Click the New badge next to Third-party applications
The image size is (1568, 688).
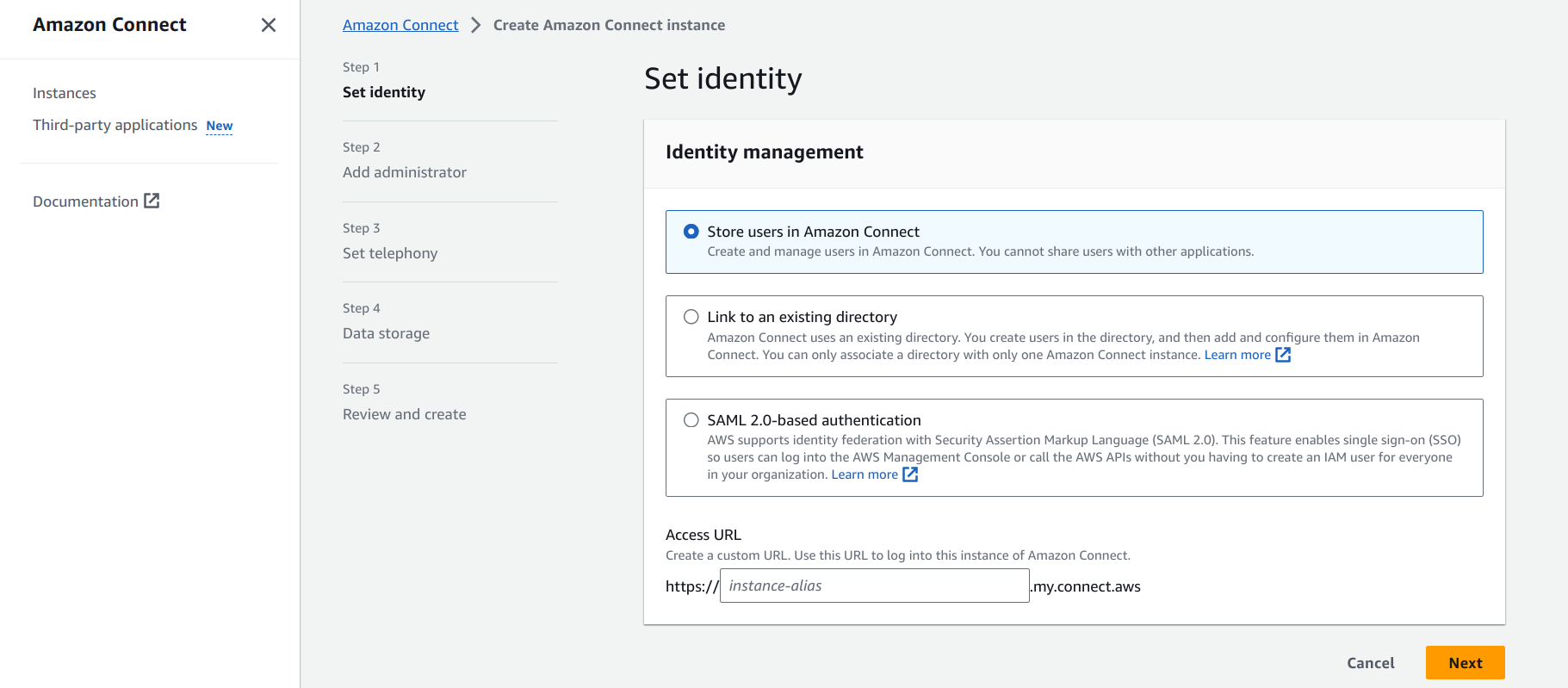pyautogui.click(x=220, y=126)
